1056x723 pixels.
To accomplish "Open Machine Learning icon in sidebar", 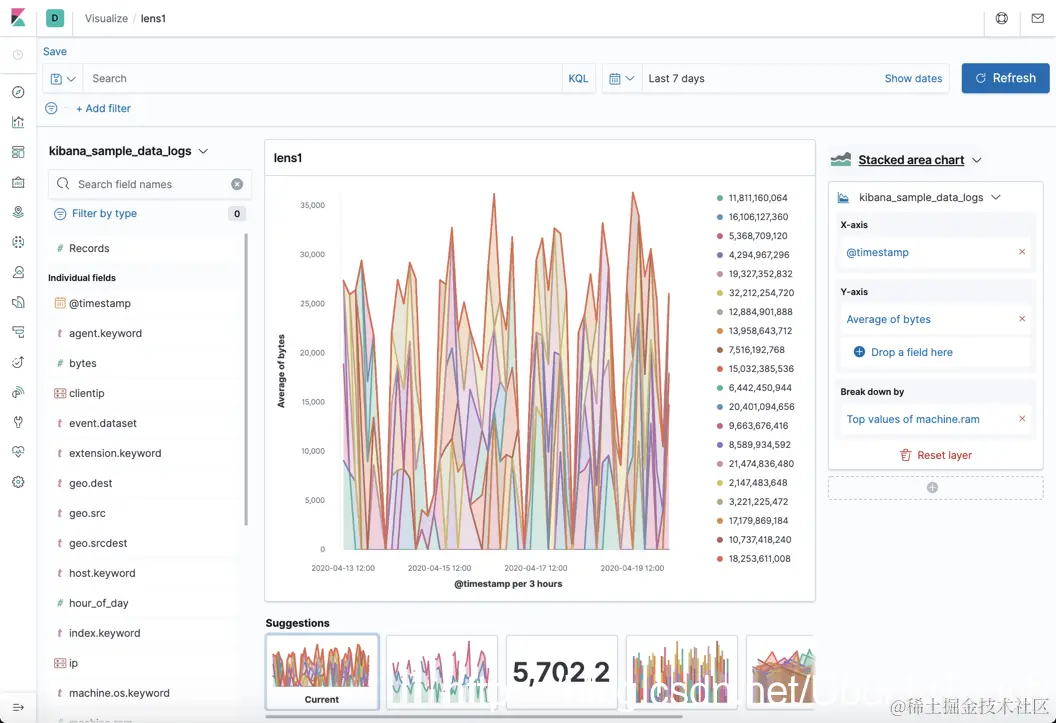I will coord(18,242).
